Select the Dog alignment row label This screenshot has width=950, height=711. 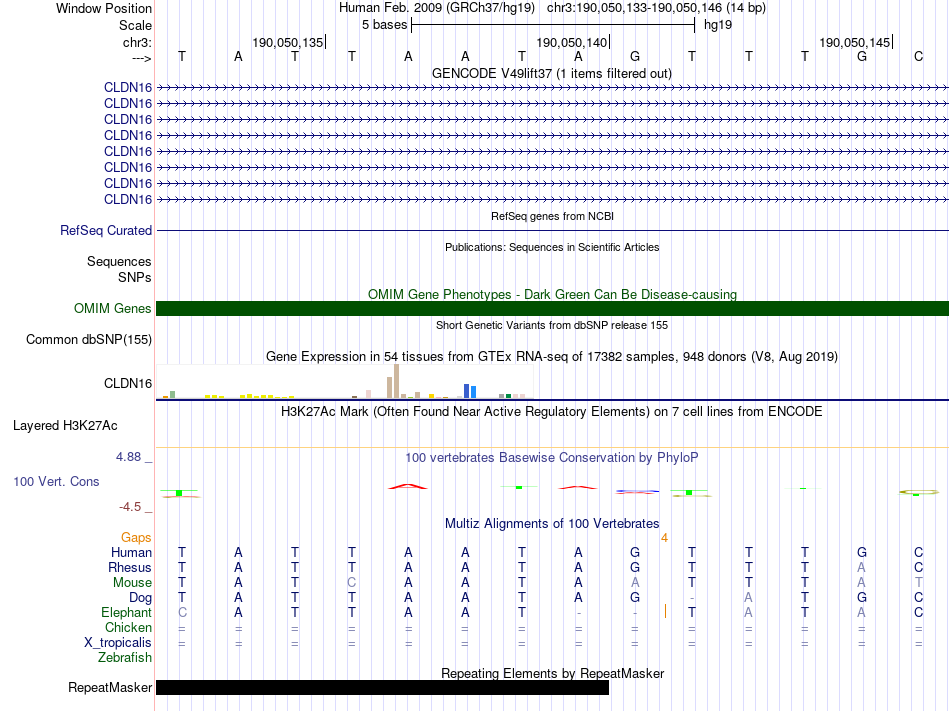tap(140, 598)
